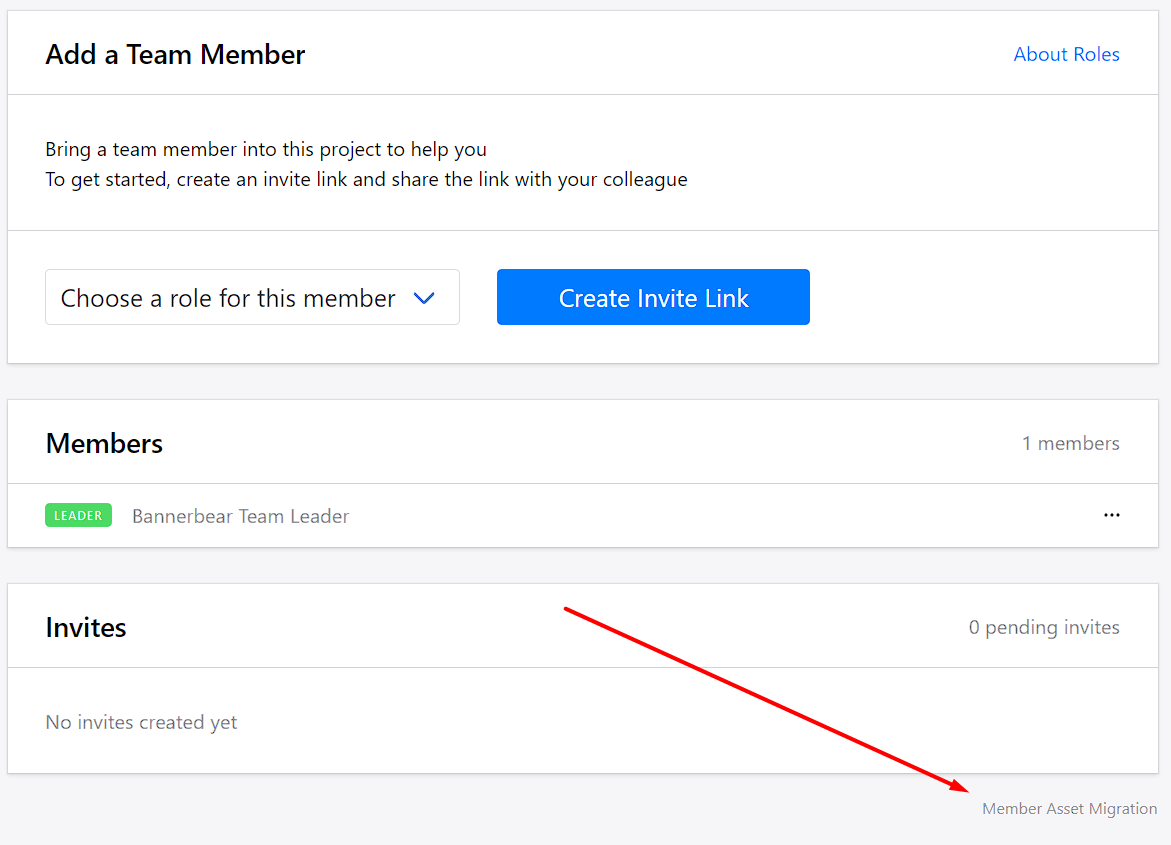
Task: Open the About Roles link
Action: [1066, 55]
